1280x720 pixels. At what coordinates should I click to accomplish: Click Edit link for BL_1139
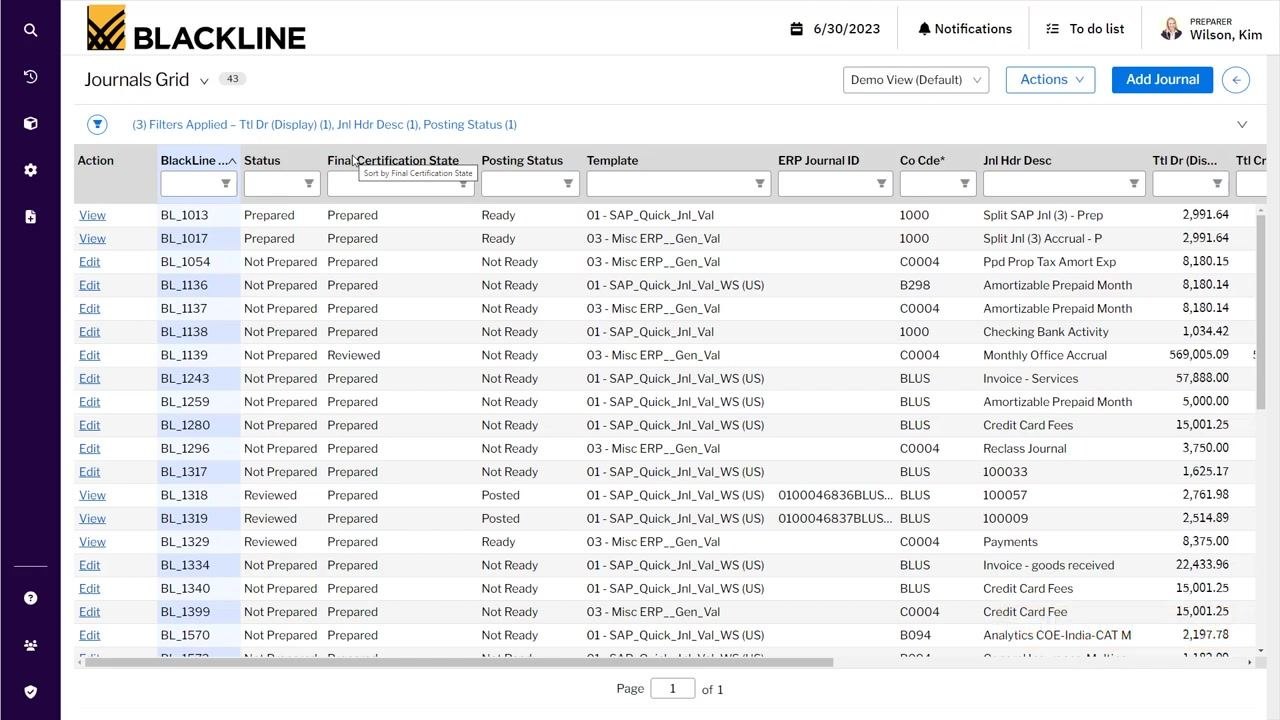(90, 355)
